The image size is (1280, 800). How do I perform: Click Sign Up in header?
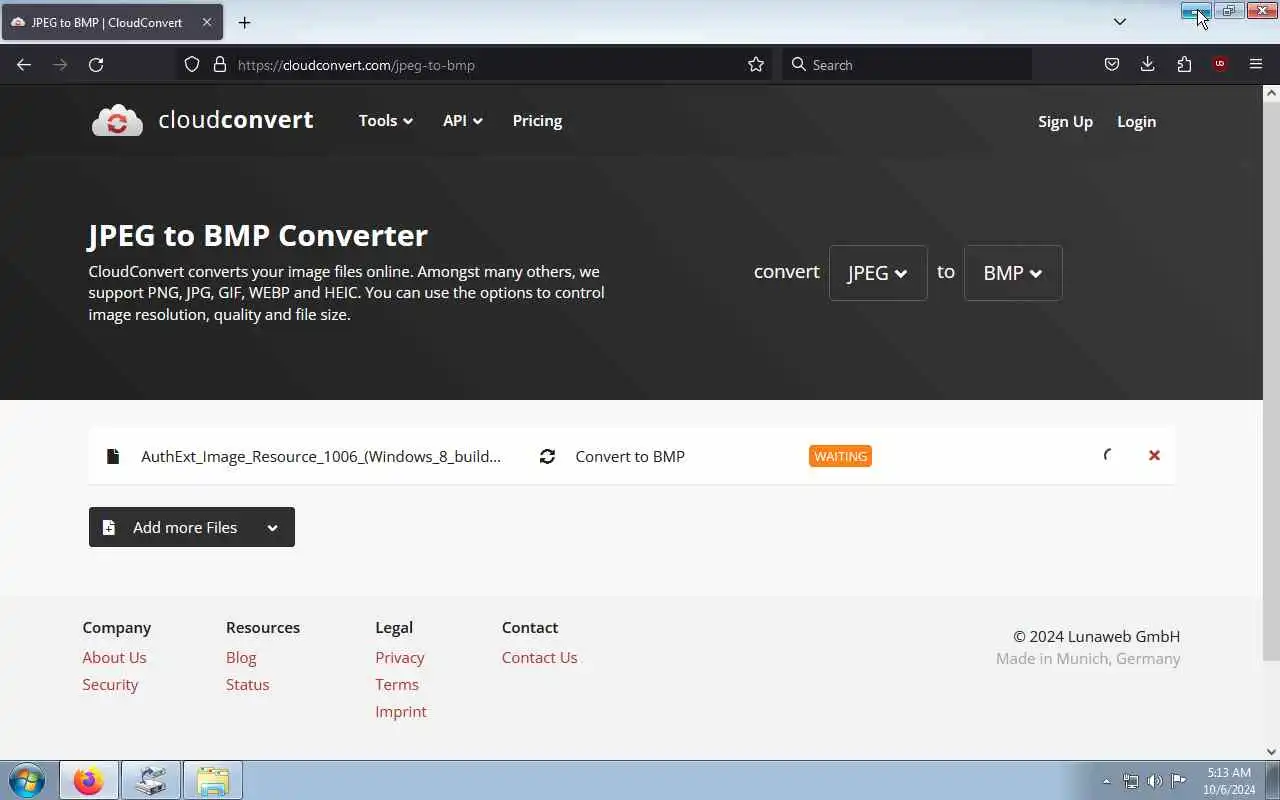click(1065, 121)
